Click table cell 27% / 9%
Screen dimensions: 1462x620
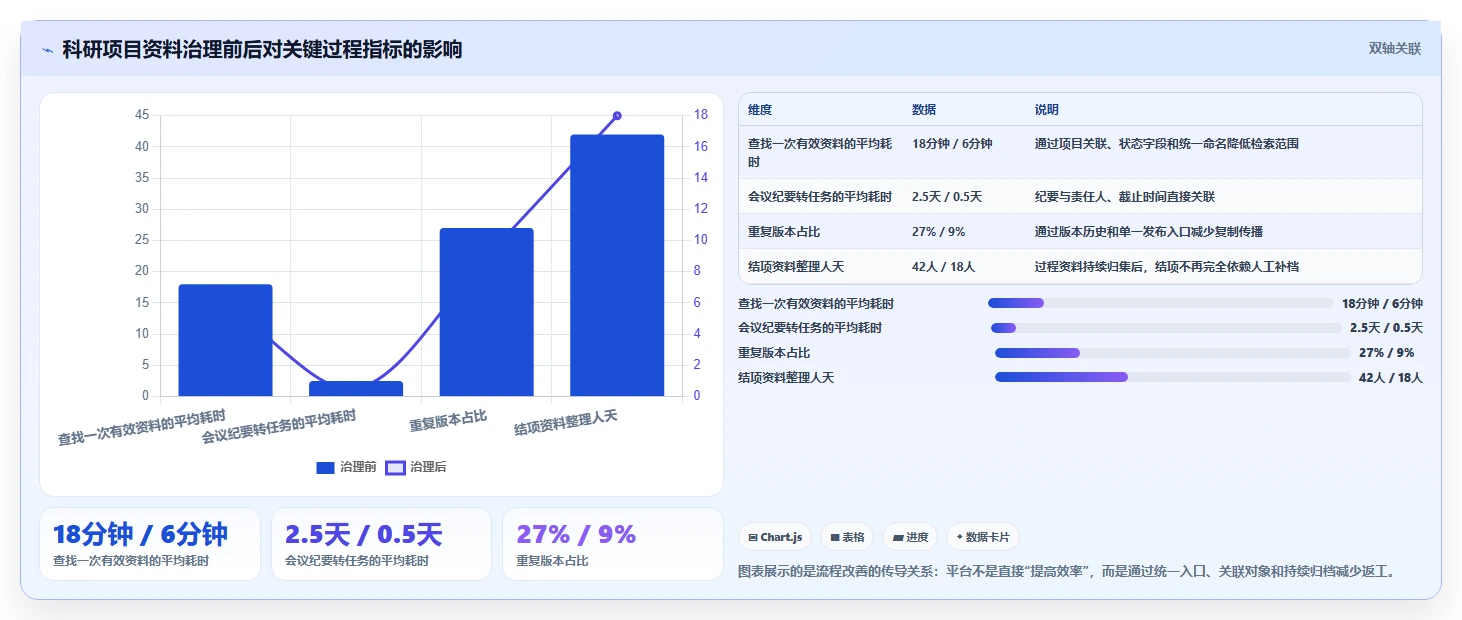(938, 232)
